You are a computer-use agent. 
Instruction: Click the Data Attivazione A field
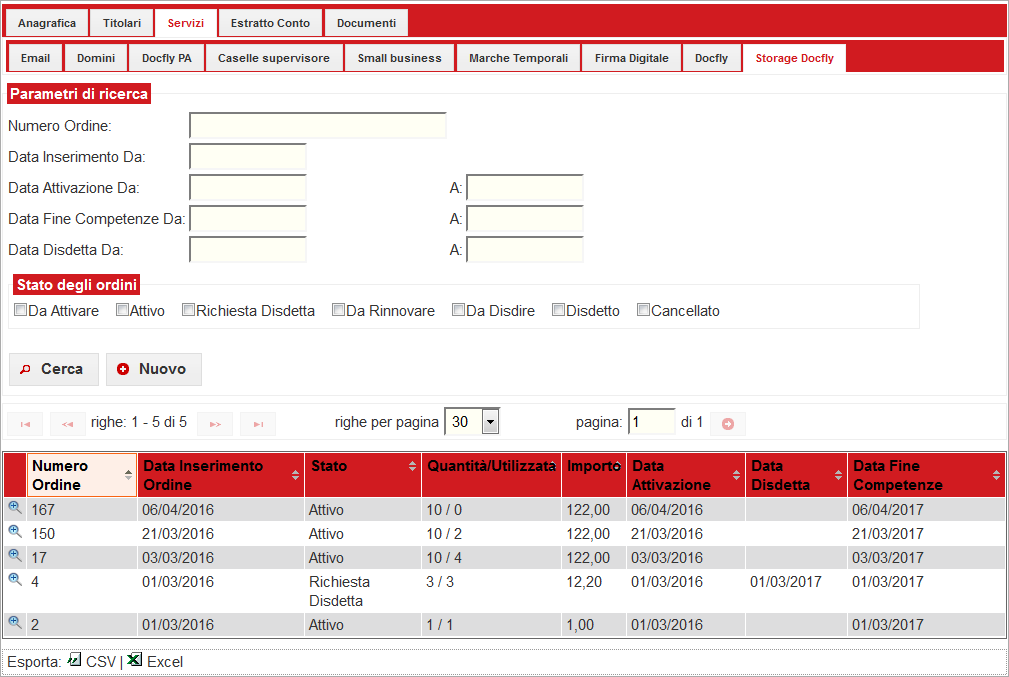point(524,187)
